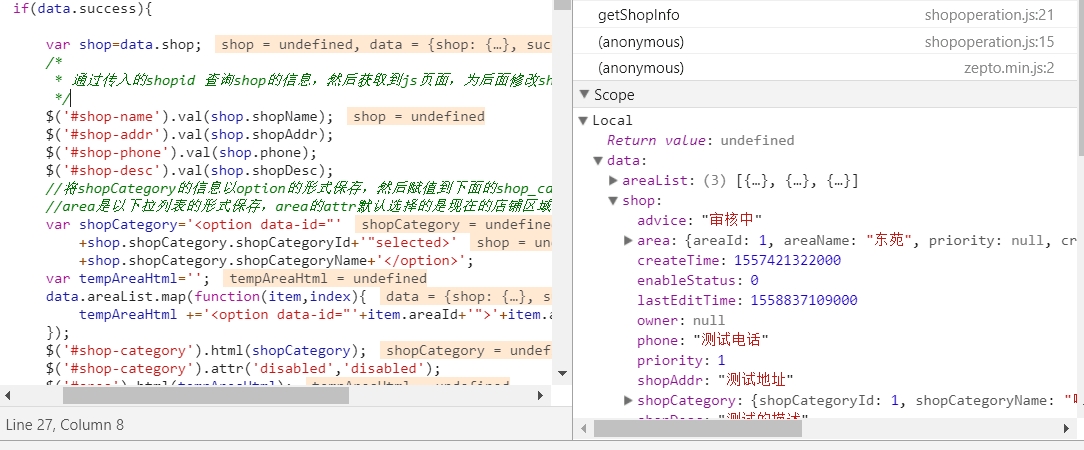Click code editor scroll right arrow
This screenshot has height=450, width=1084.
click(541, 396)
